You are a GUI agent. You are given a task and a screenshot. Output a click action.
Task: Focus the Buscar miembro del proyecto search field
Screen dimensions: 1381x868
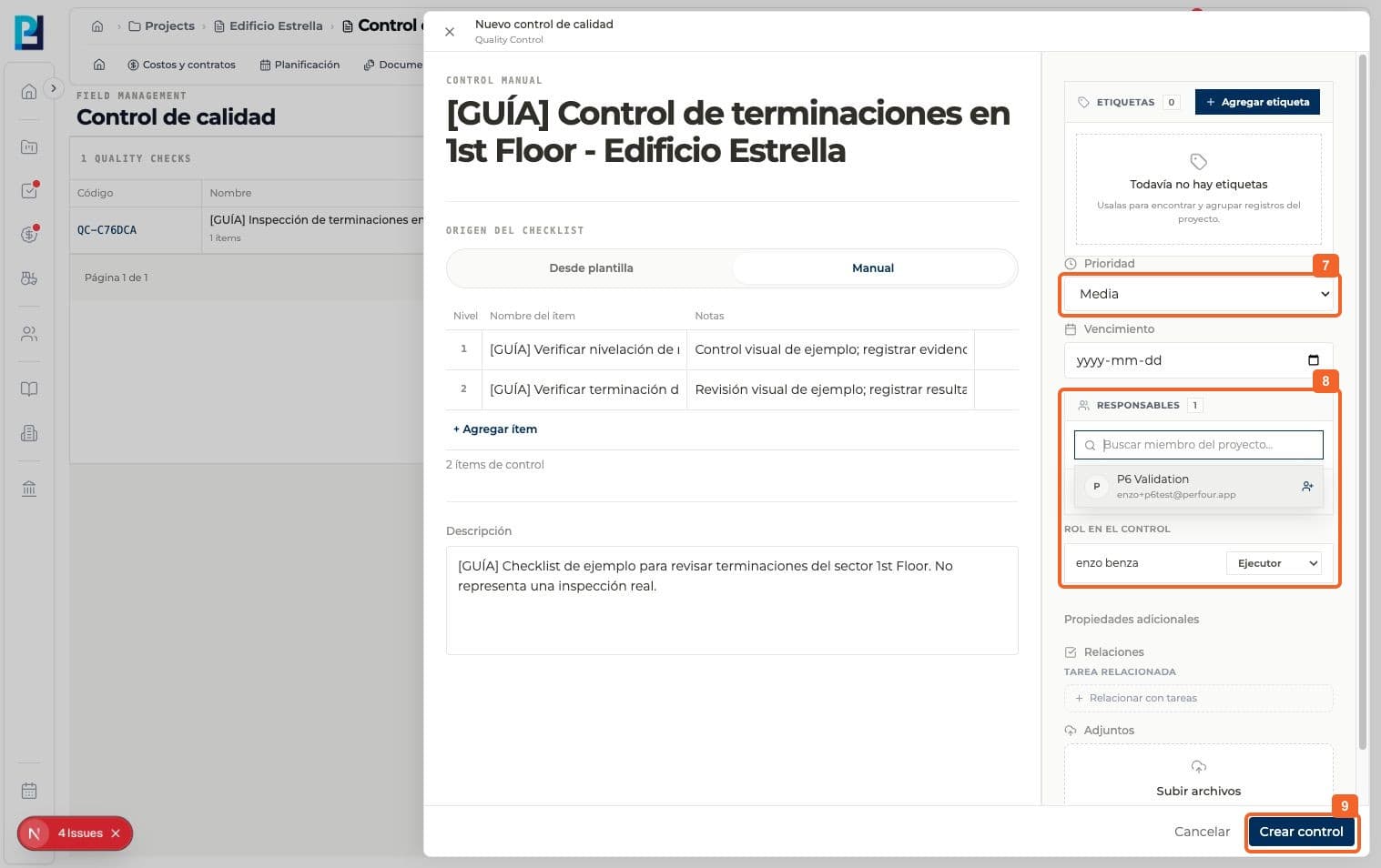1198,445
